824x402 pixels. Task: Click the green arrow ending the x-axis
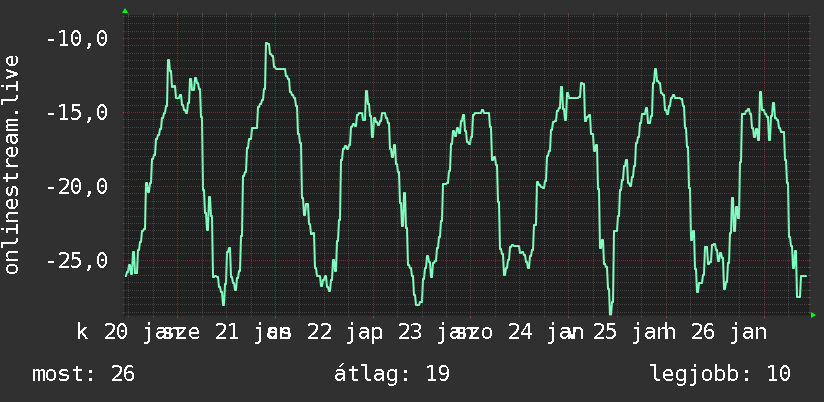813,315
